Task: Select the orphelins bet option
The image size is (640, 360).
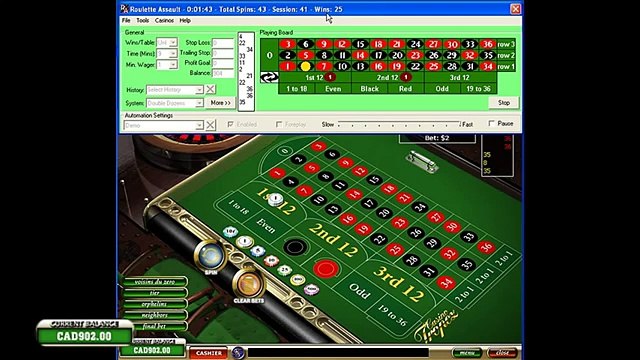Action: coord(155,304)
